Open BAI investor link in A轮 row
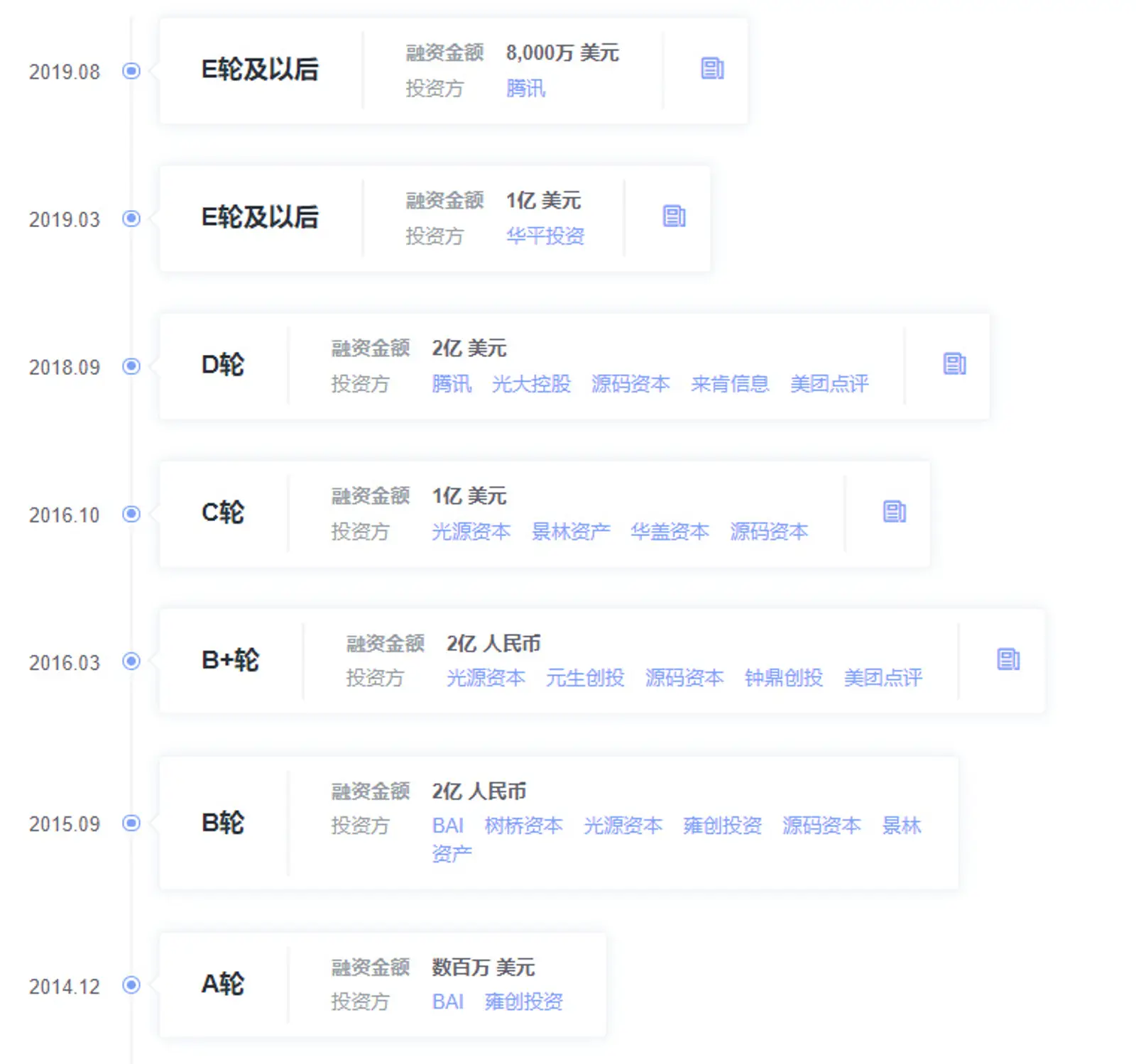This screenshot has width=1136, height=1064. click(x=448, y=1002)
